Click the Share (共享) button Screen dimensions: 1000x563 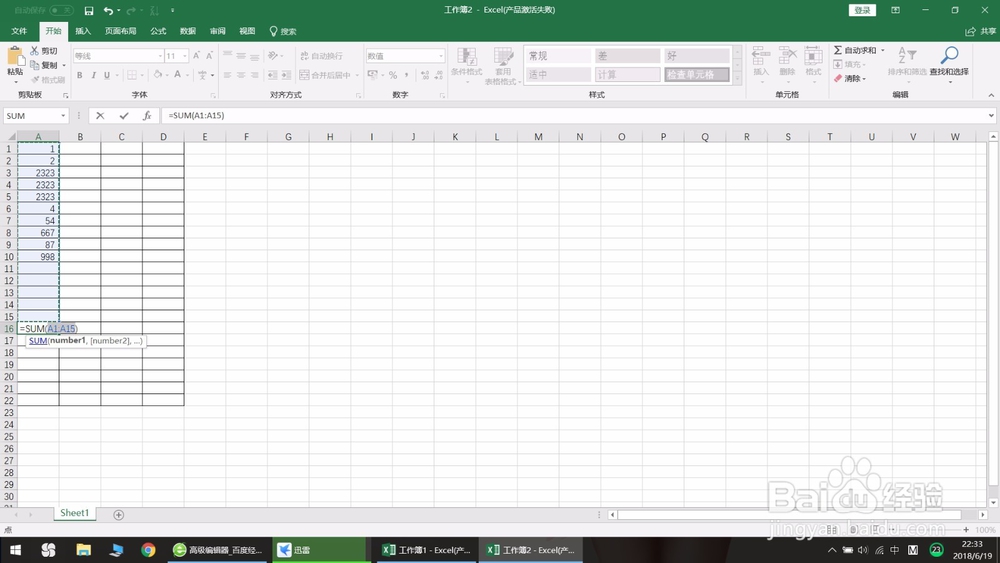980,31
